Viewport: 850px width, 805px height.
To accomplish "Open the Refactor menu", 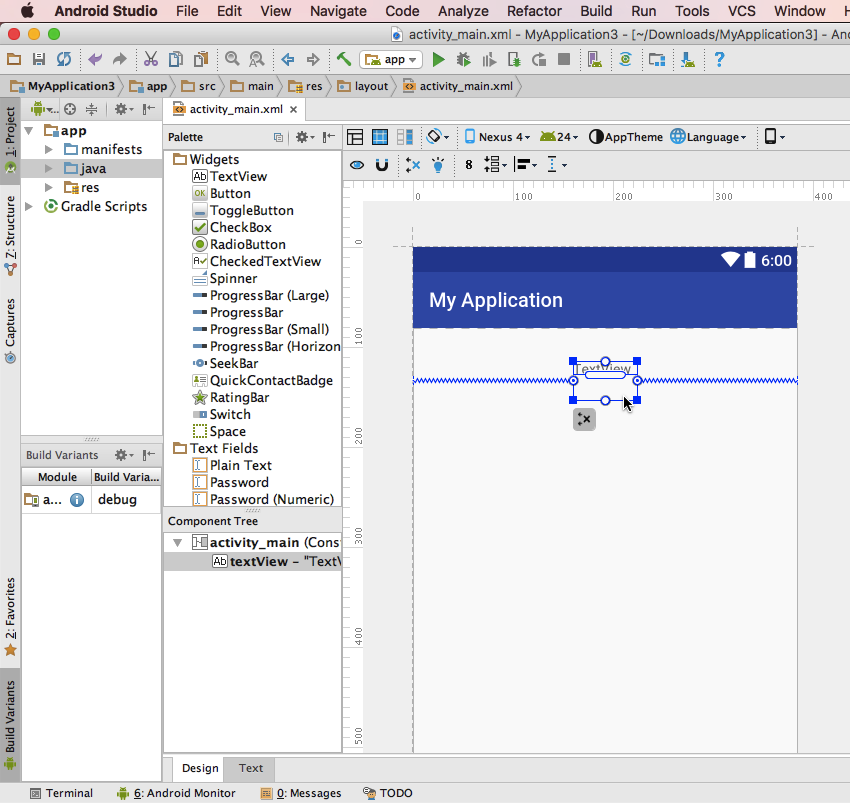I will [x=534, y=11].
